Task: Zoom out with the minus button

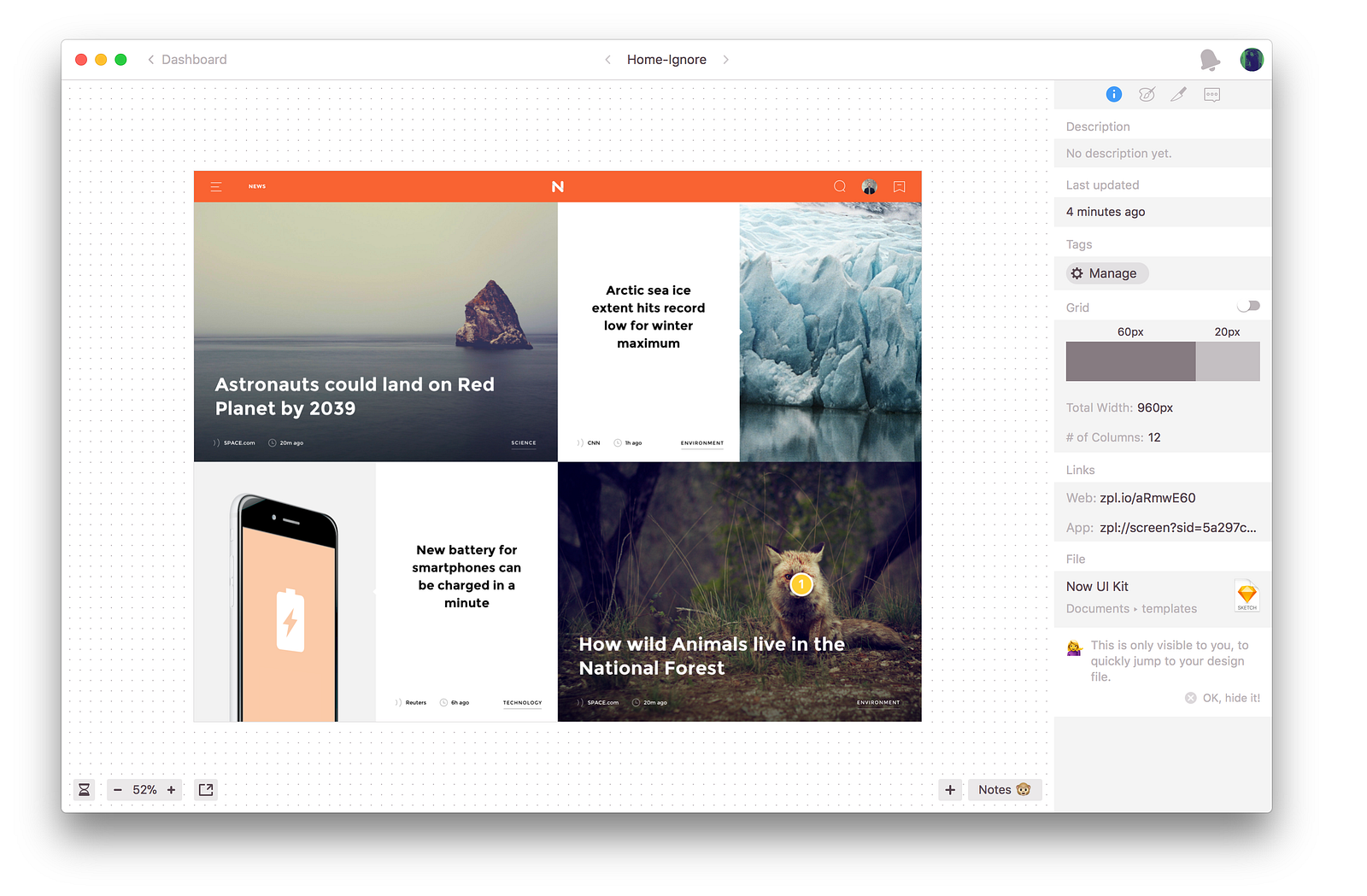Action: 118,790
